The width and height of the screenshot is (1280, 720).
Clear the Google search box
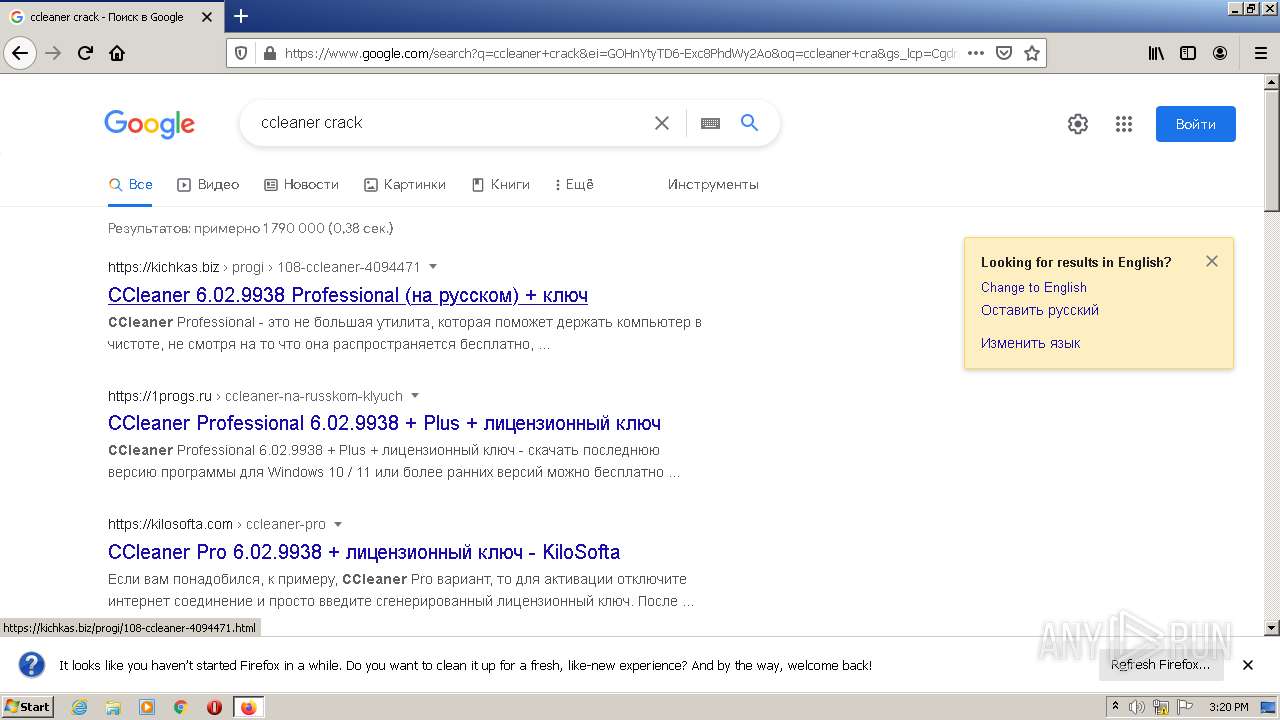[x=662, y=123]
